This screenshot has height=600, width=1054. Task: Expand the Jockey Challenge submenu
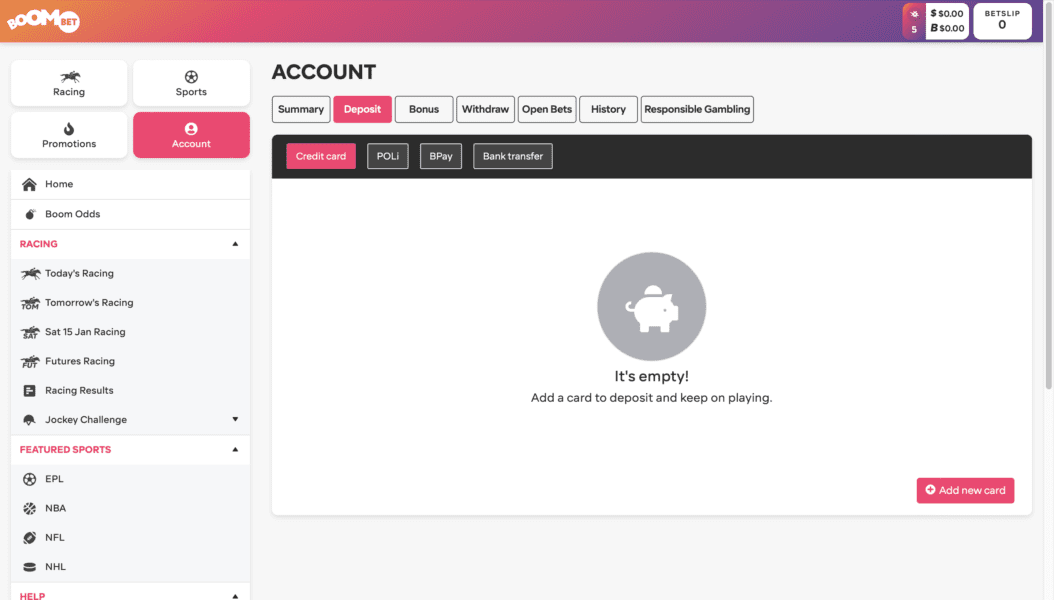(235, 420)
